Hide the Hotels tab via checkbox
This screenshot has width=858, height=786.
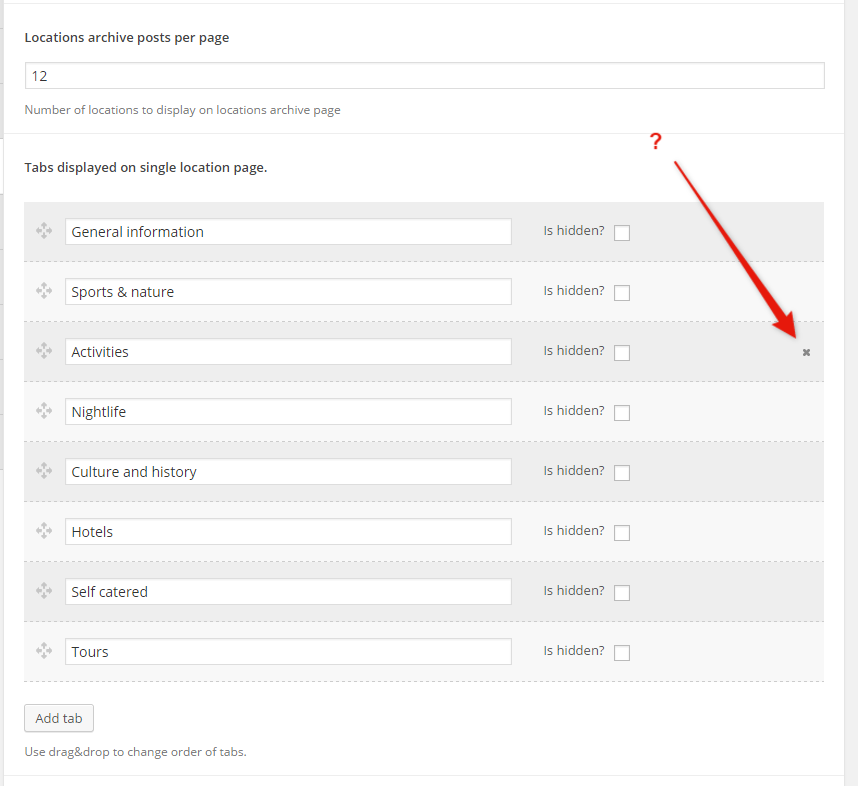click(x=622, y=533)
